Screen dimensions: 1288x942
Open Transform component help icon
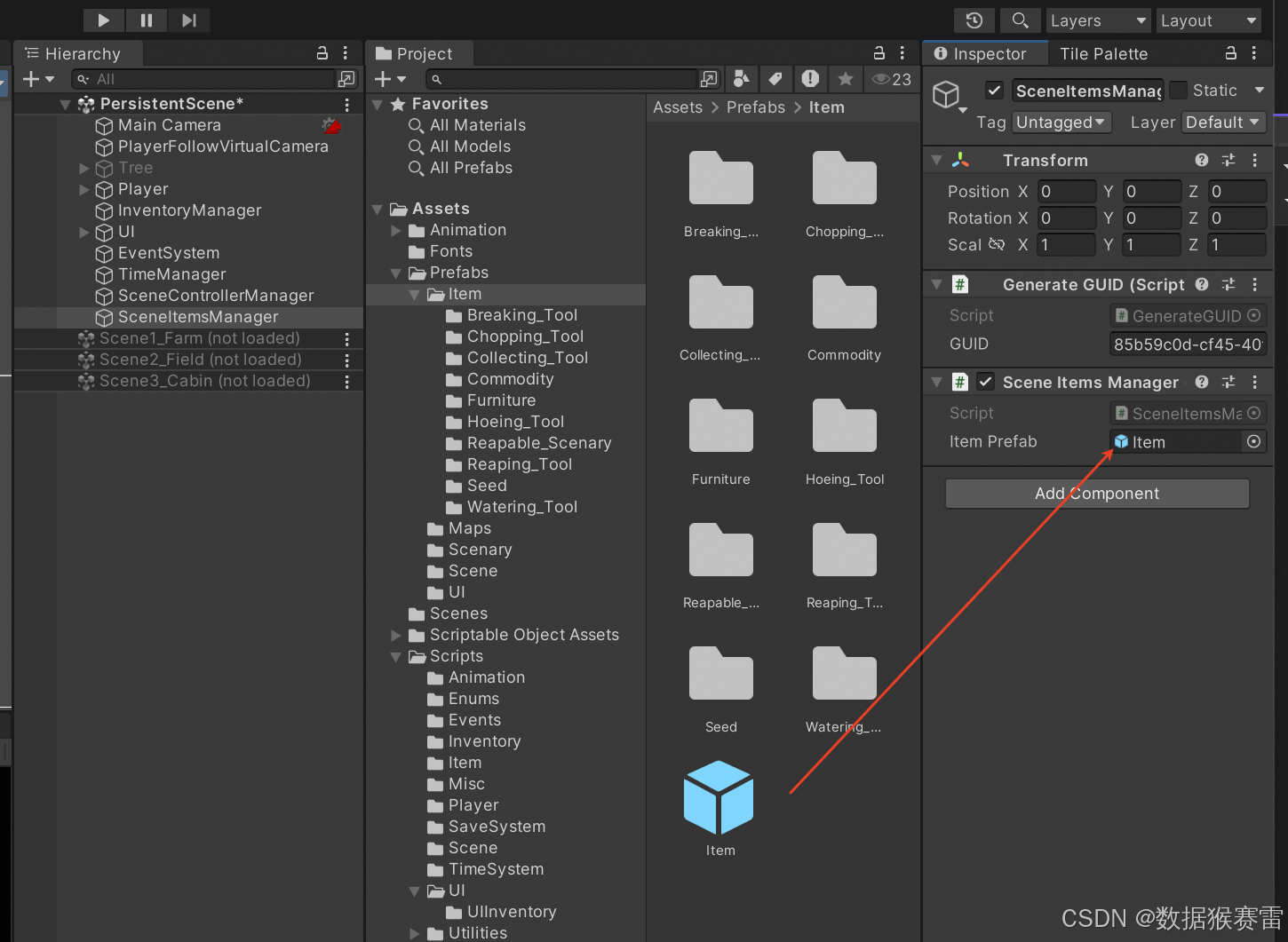tap(1202, 160)
